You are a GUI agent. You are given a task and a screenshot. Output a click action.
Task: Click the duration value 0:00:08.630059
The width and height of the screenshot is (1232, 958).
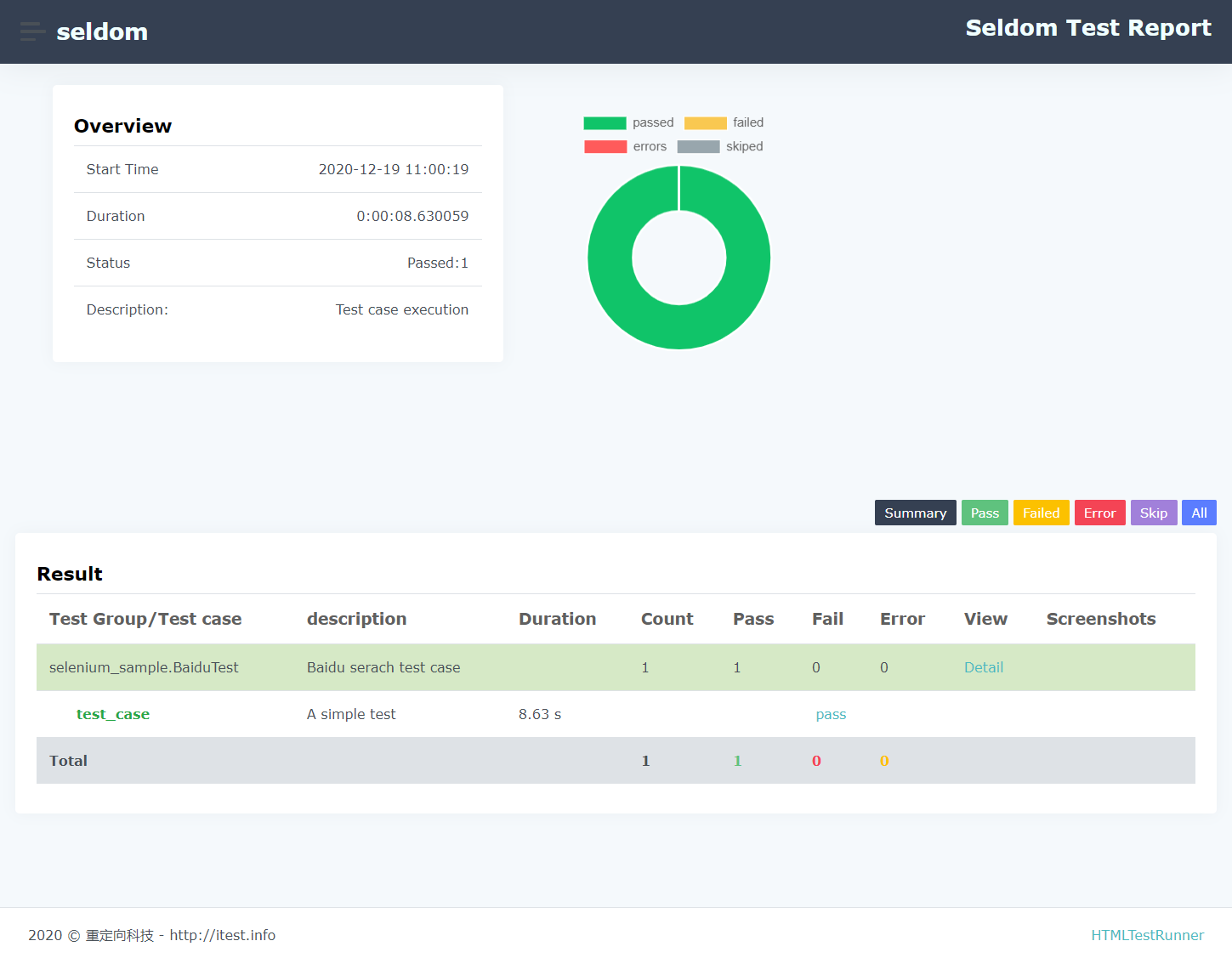tap(412, 216)
